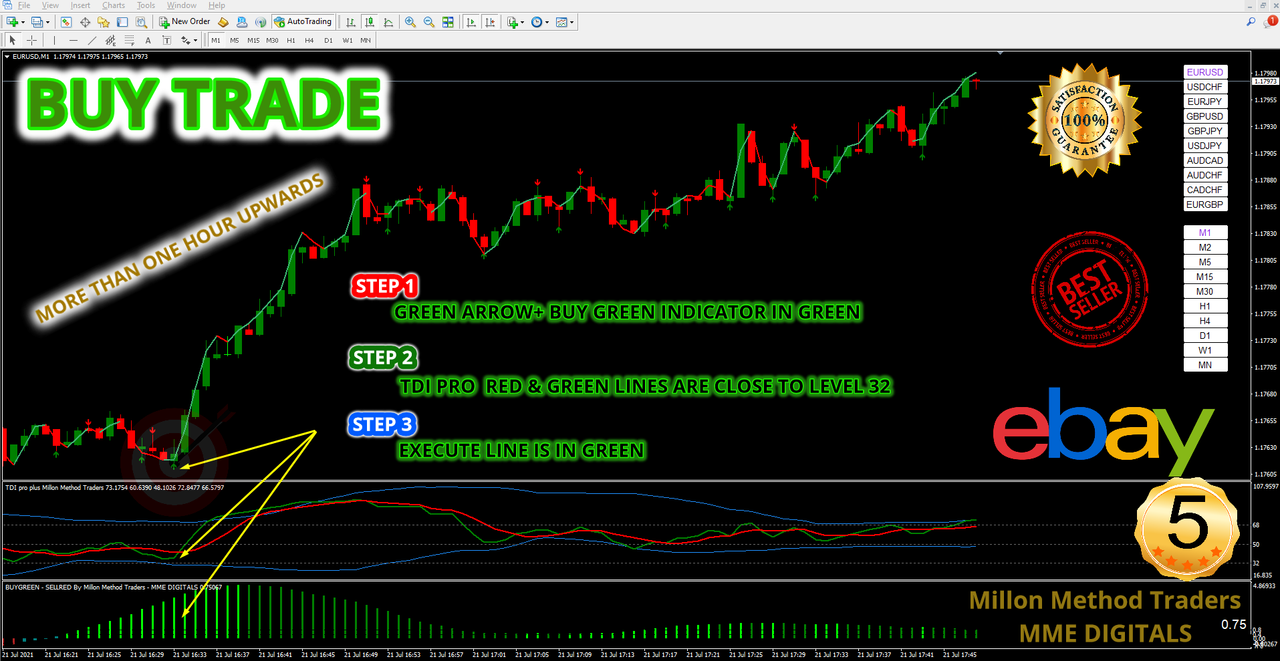Click the New Order button
Image resolution: width=1280 pixels, height=661 pixels.
coord(184,22)
